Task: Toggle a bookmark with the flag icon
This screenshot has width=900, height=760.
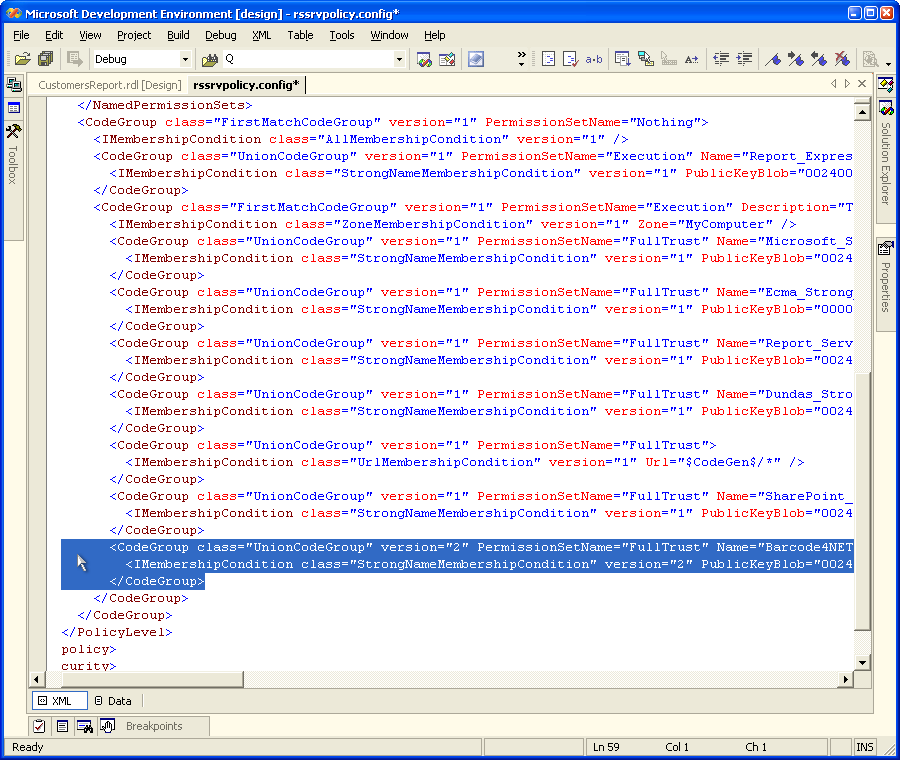Action: point(773,59)
